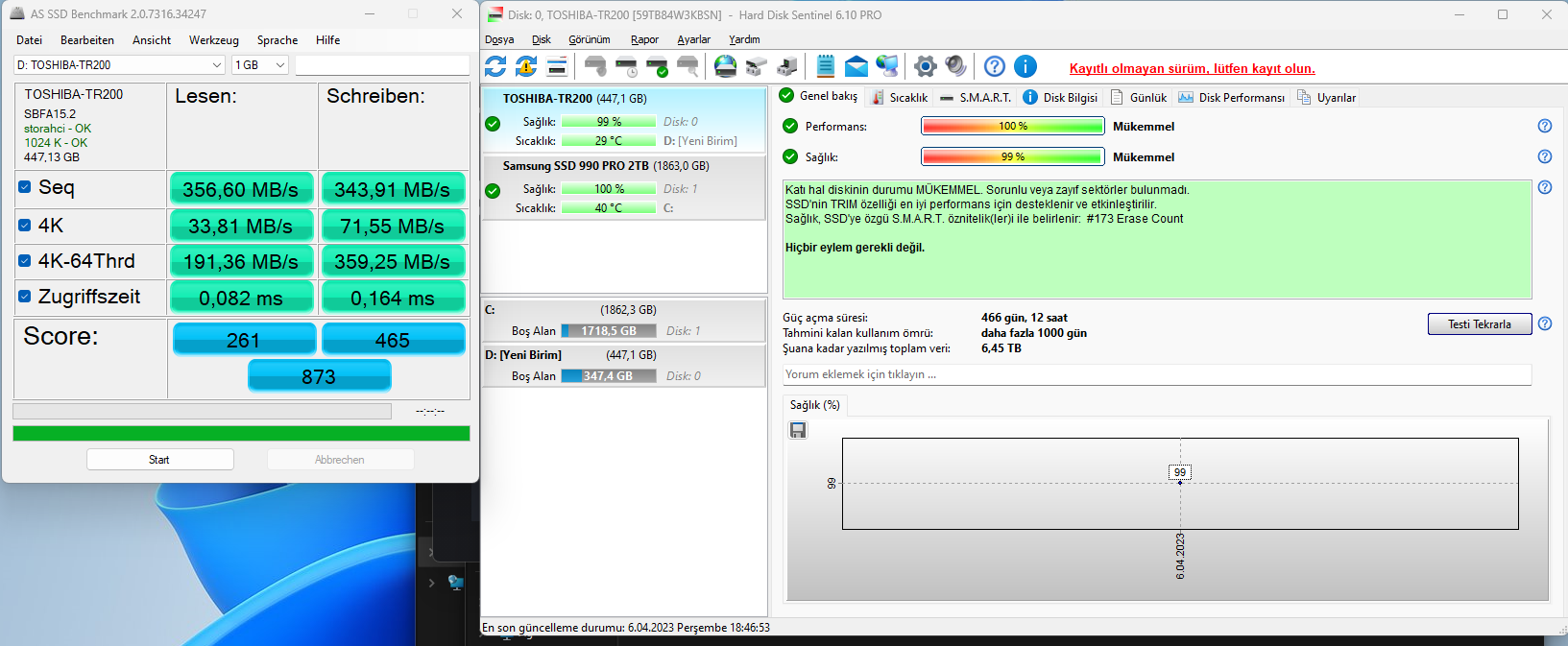Uncheck the 4K benchmark checkbox
This screenshot has width=1568, height=646.
pyautogui.click(x=25, y=226)
